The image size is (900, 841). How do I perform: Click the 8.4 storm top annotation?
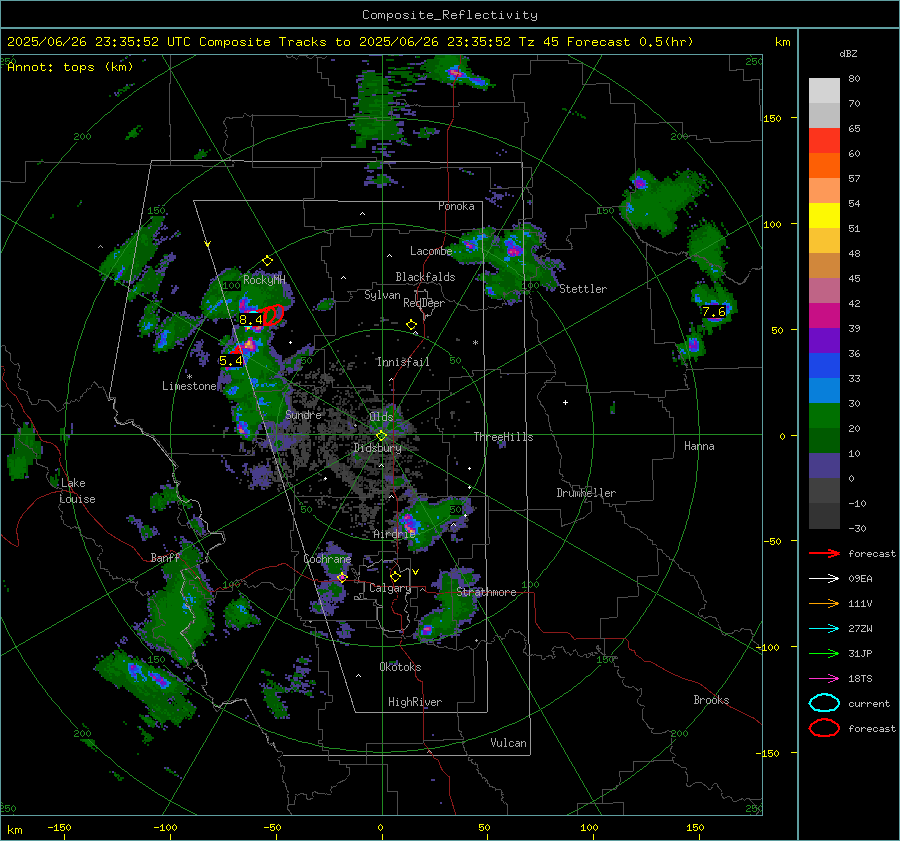250,320
